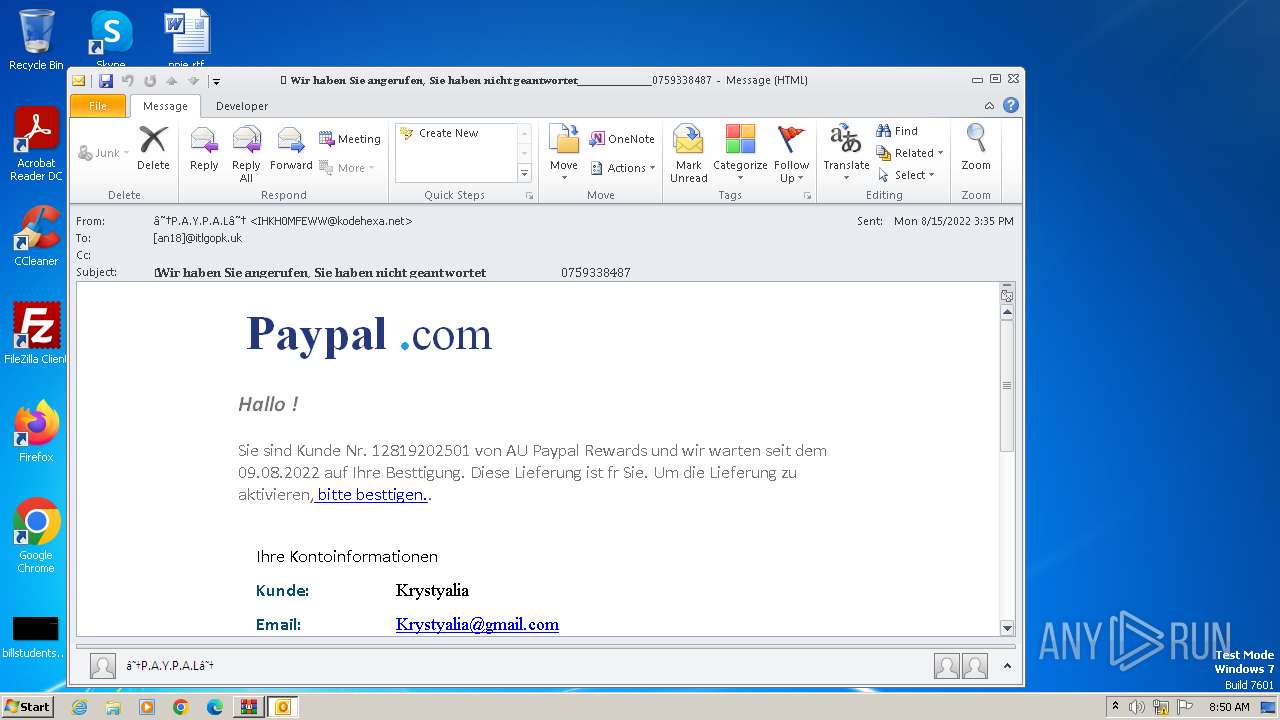1280x720 pixels.
Task: Open the Follow Up flag menu
Action: coord(791,155)
